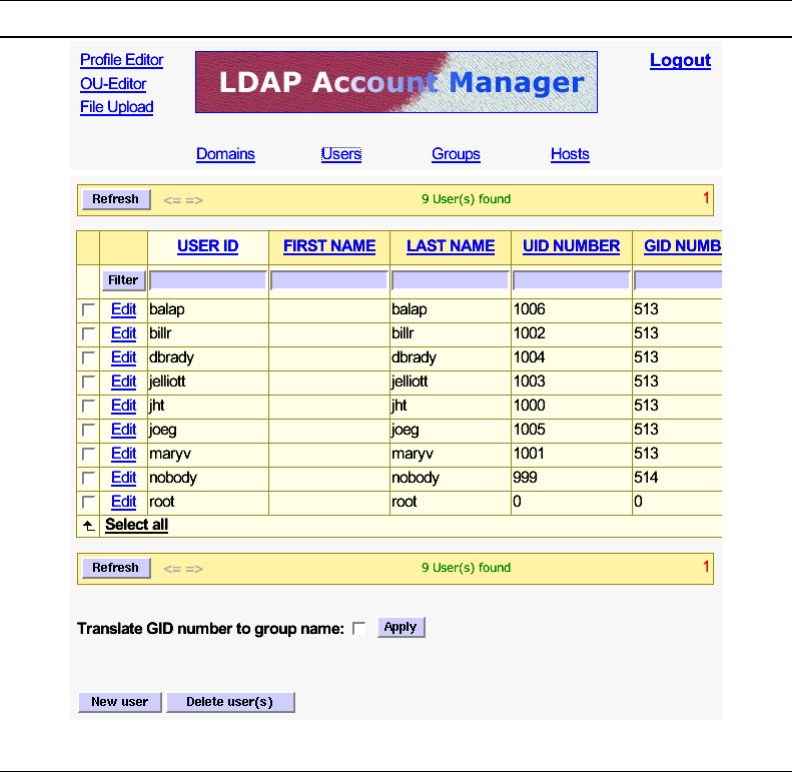The width and height of the screenshot is (792, 772).
Task: Click GID number 514 cell
Action: pyautogui.click(x=677, y=477)
